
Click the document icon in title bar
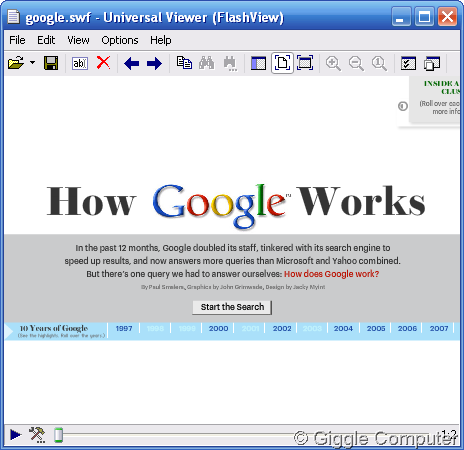click(x=13, y=17)
